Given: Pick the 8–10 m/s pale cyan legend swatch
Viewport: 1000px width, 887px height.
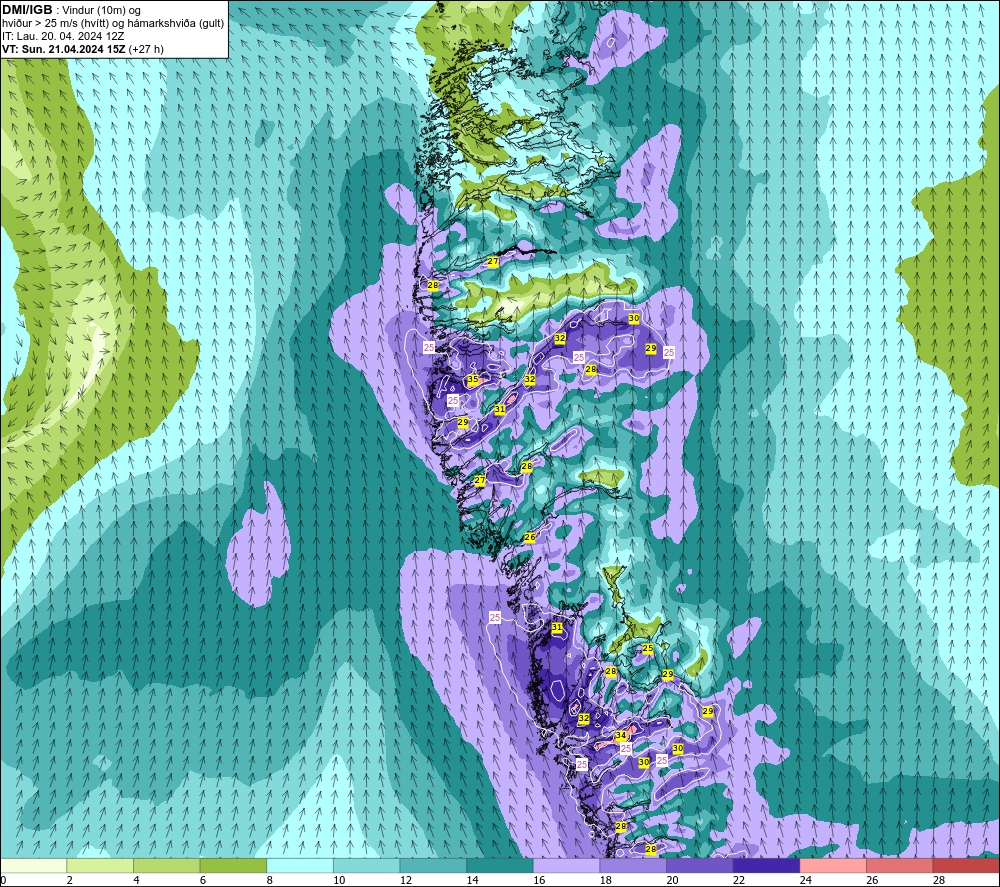Looking at the screenshot, I should pos(300,865).
